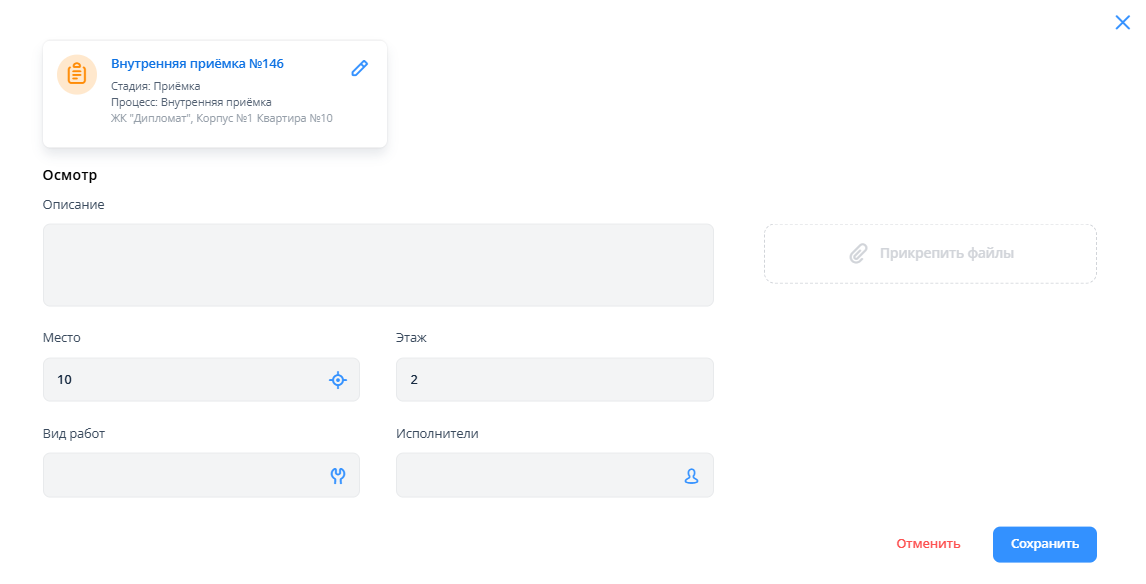
Task: Click into the Место field showing 10
Action: 185,380
